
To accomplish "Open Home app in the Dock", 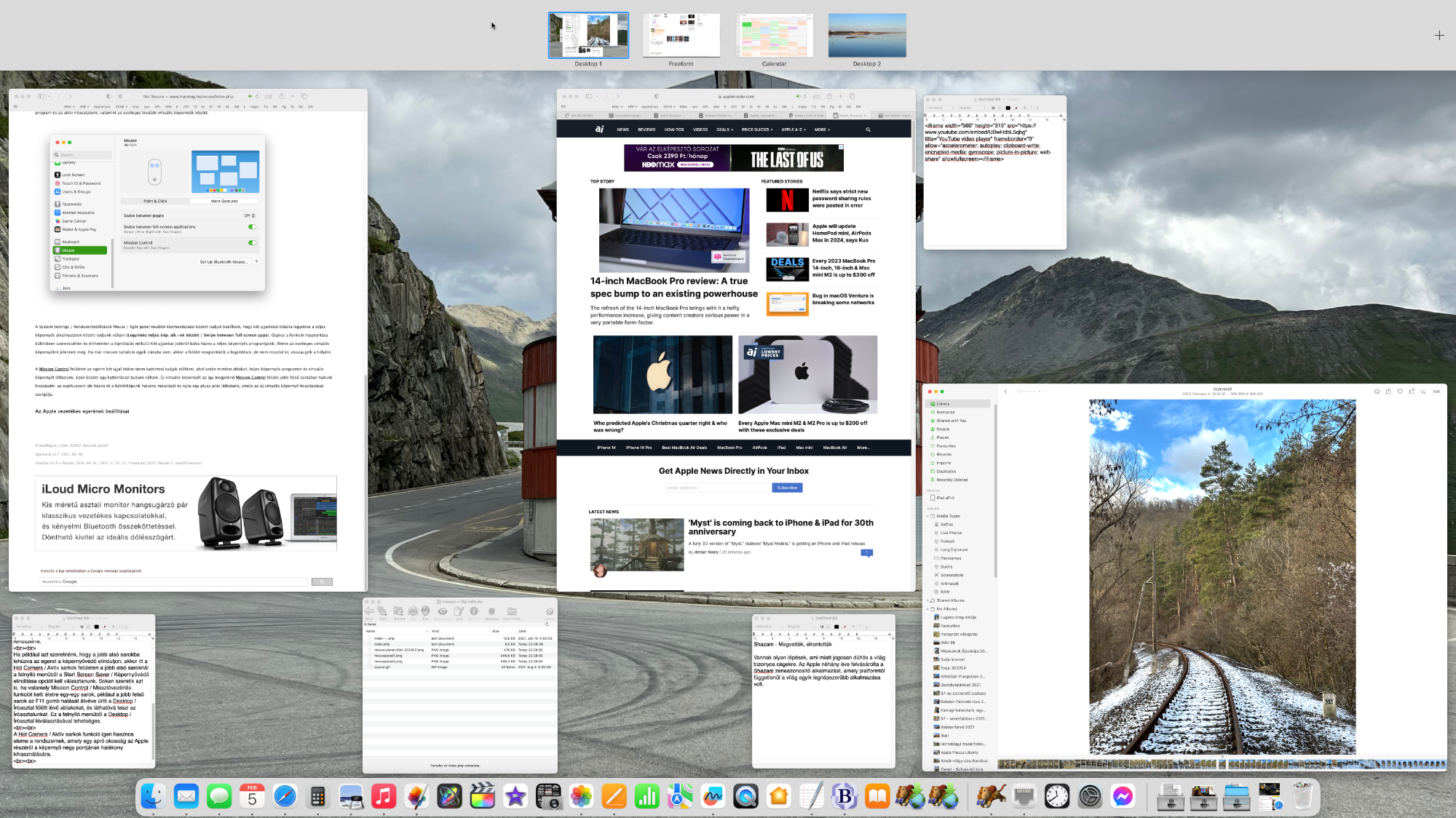I will click(x=778, y=796).
